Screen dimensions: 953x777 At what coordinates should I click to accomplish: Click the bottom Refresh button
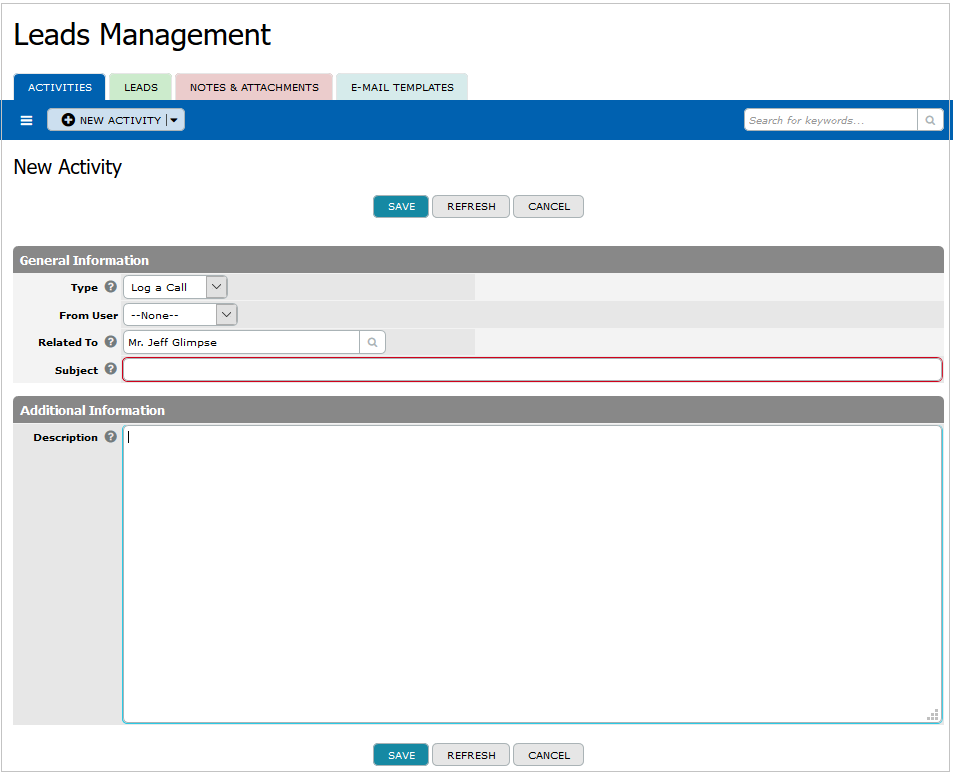471,755
